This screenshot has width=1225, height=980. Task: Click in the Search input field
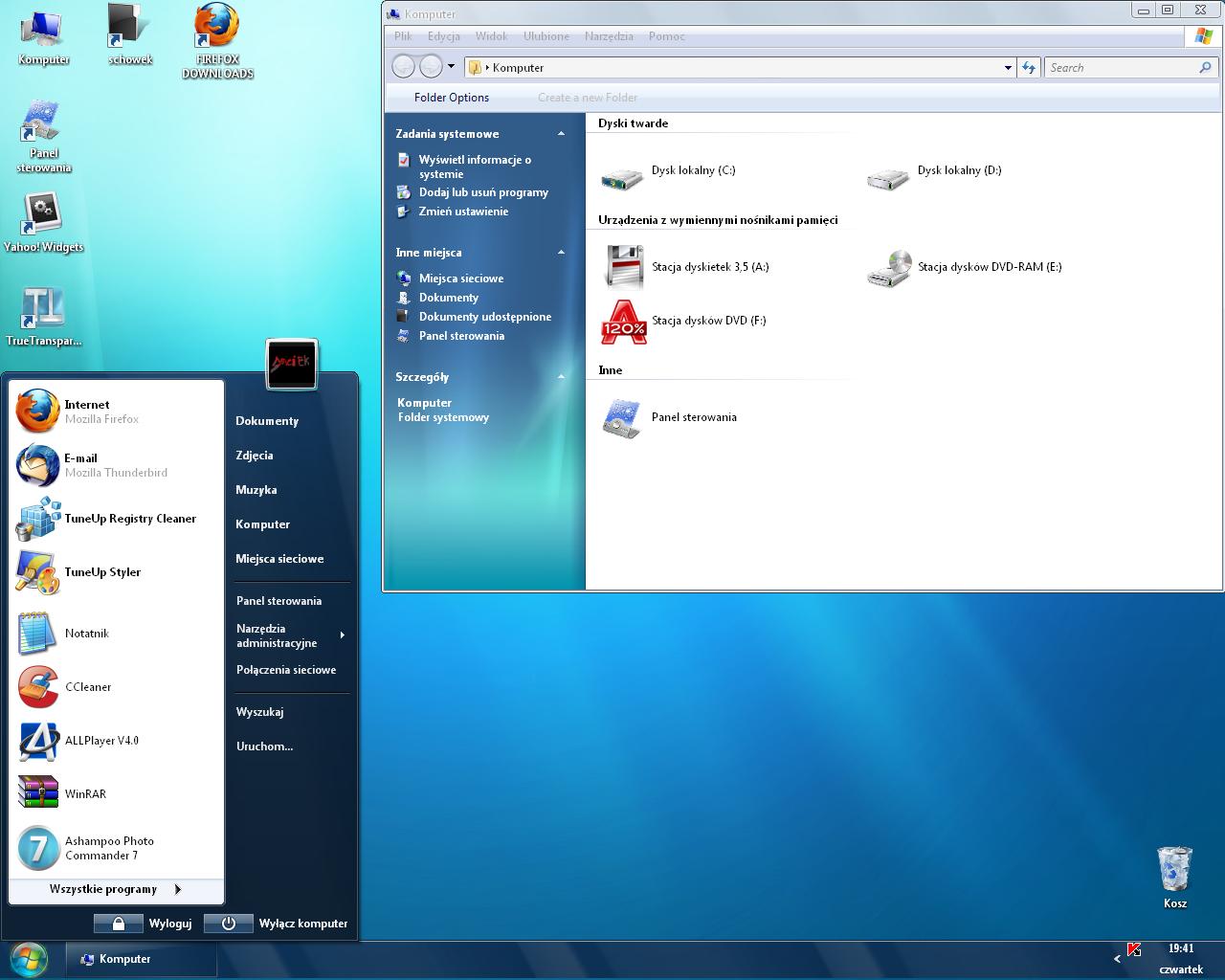(1120, 68)
